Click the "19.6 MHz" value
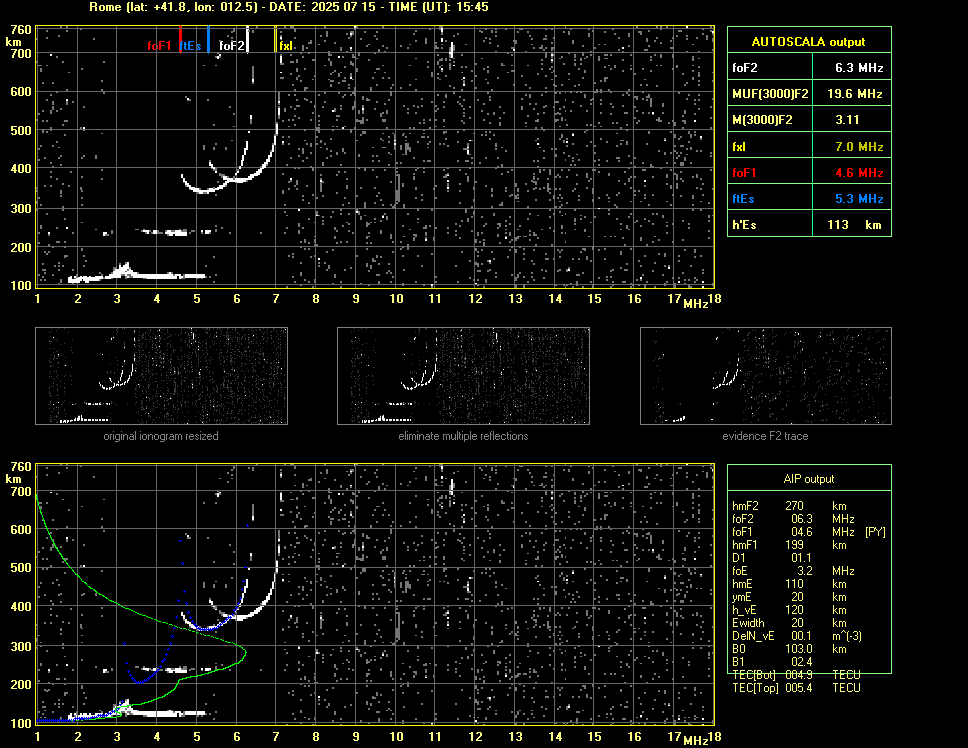 pyautogui.click(x=854, y=94)
